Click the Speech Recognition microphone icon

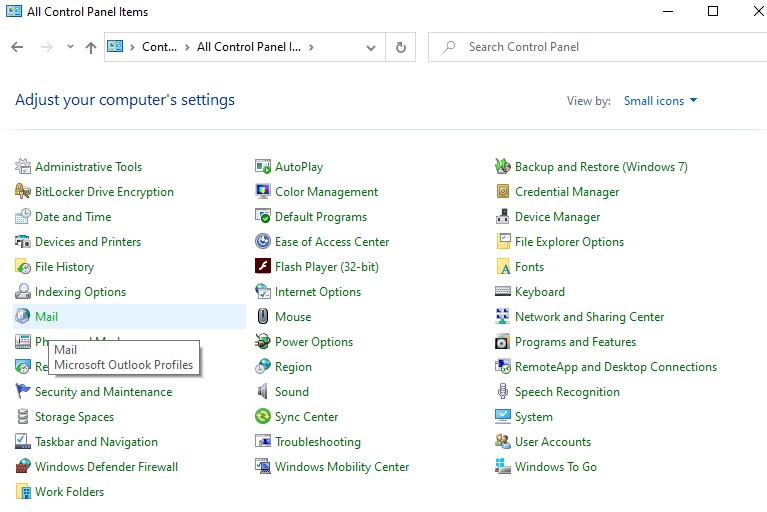(x=502, y=391)
